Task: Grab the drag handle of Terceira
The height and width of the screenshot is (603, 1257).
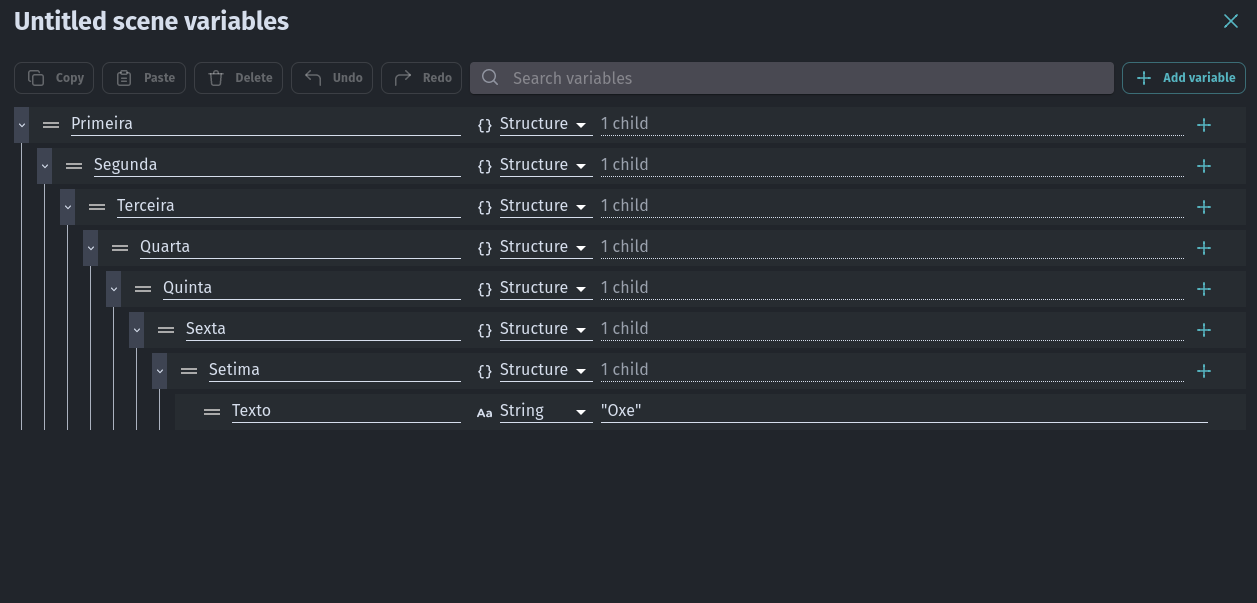Action: [x=97, y=207]
